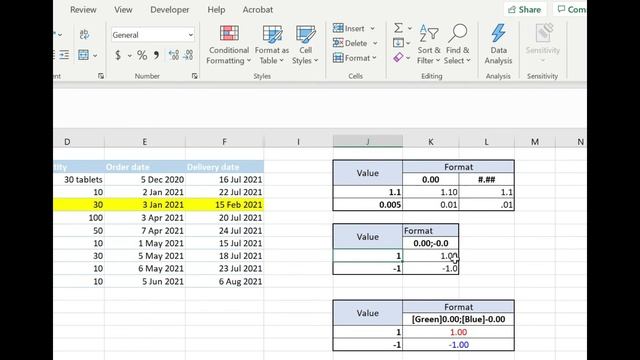Select column D header

tap(67, 141)
